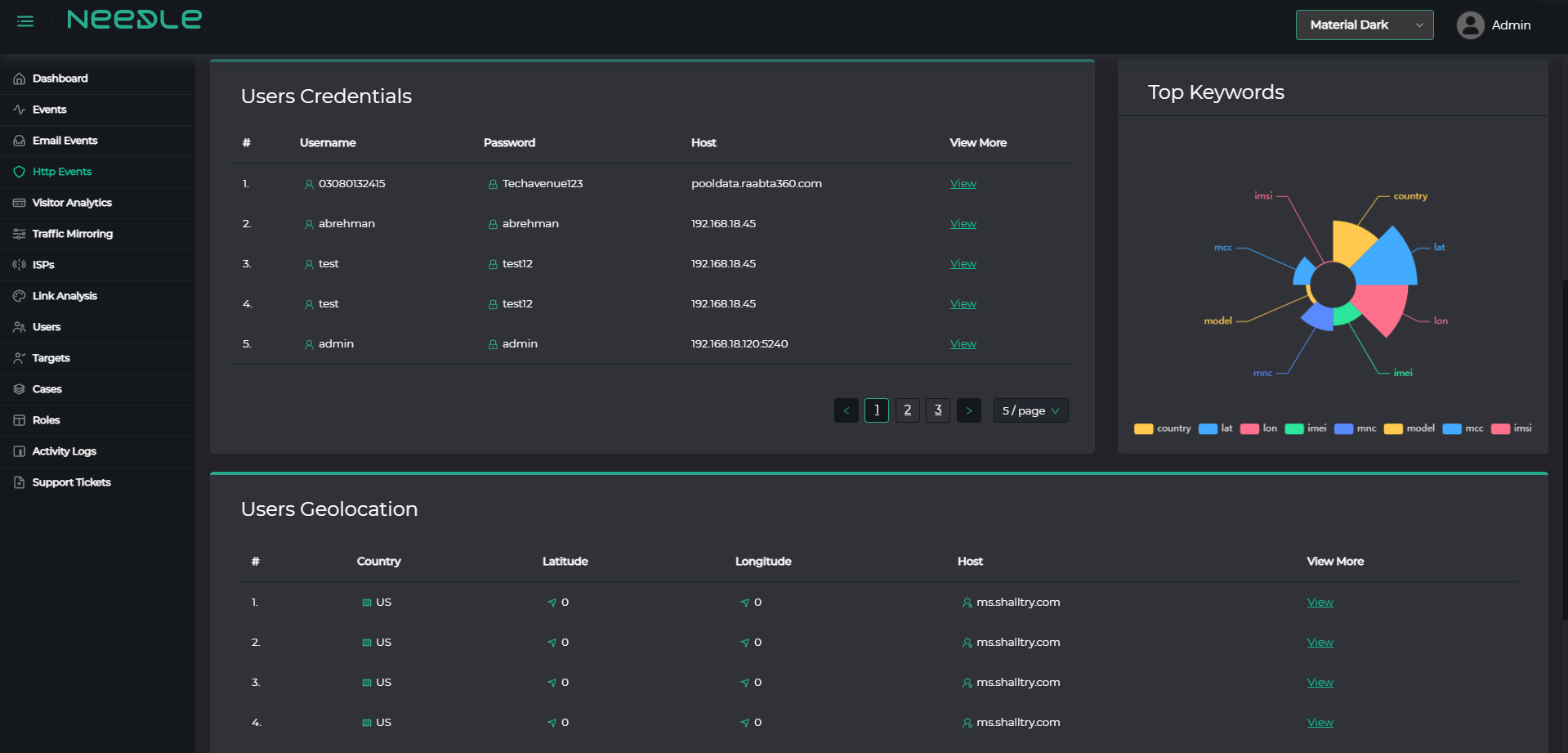Click the Support Tickets icon
Viewport: 1568px width, 753px height.
19,482
